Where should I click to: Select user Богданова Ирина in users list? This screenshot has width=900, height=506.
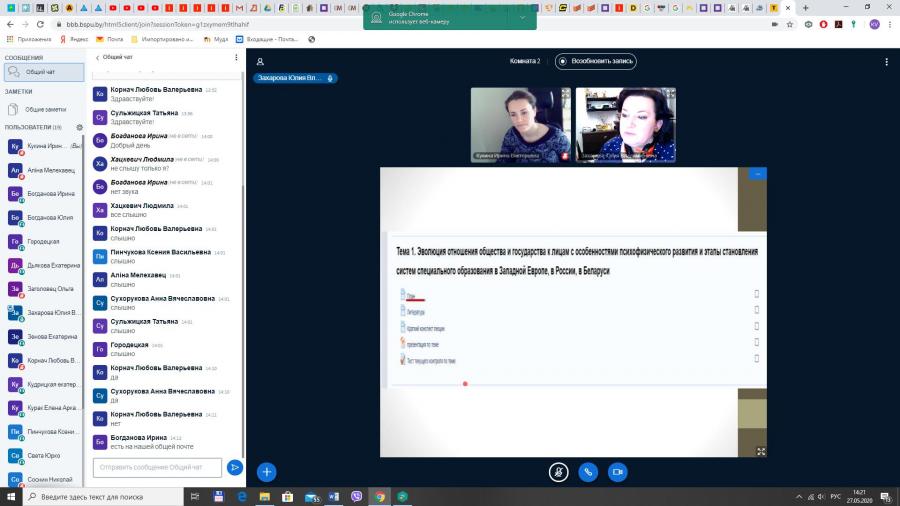[x=44, y=194]
